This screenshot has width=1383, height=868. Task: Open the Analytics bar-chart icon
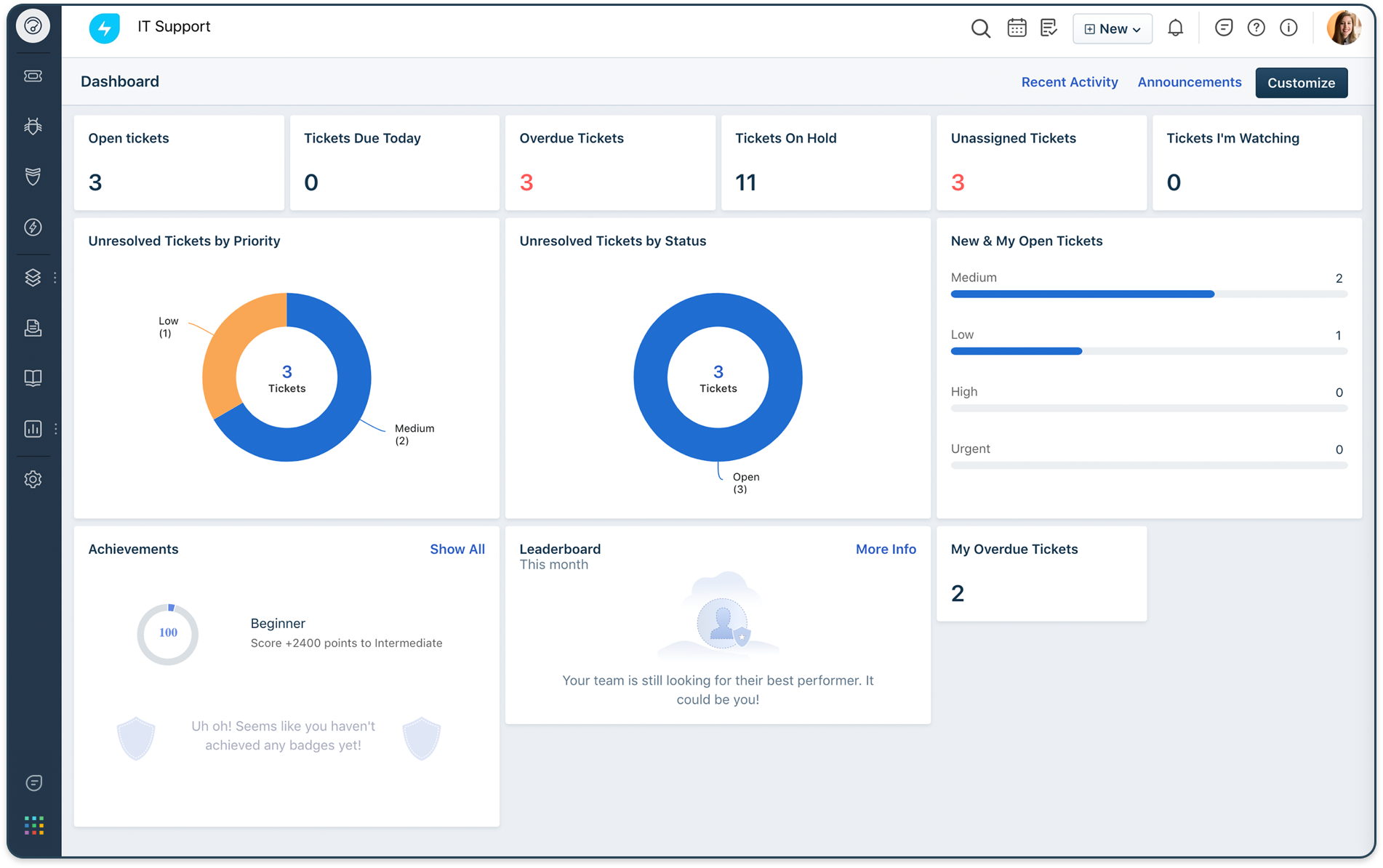33,428
